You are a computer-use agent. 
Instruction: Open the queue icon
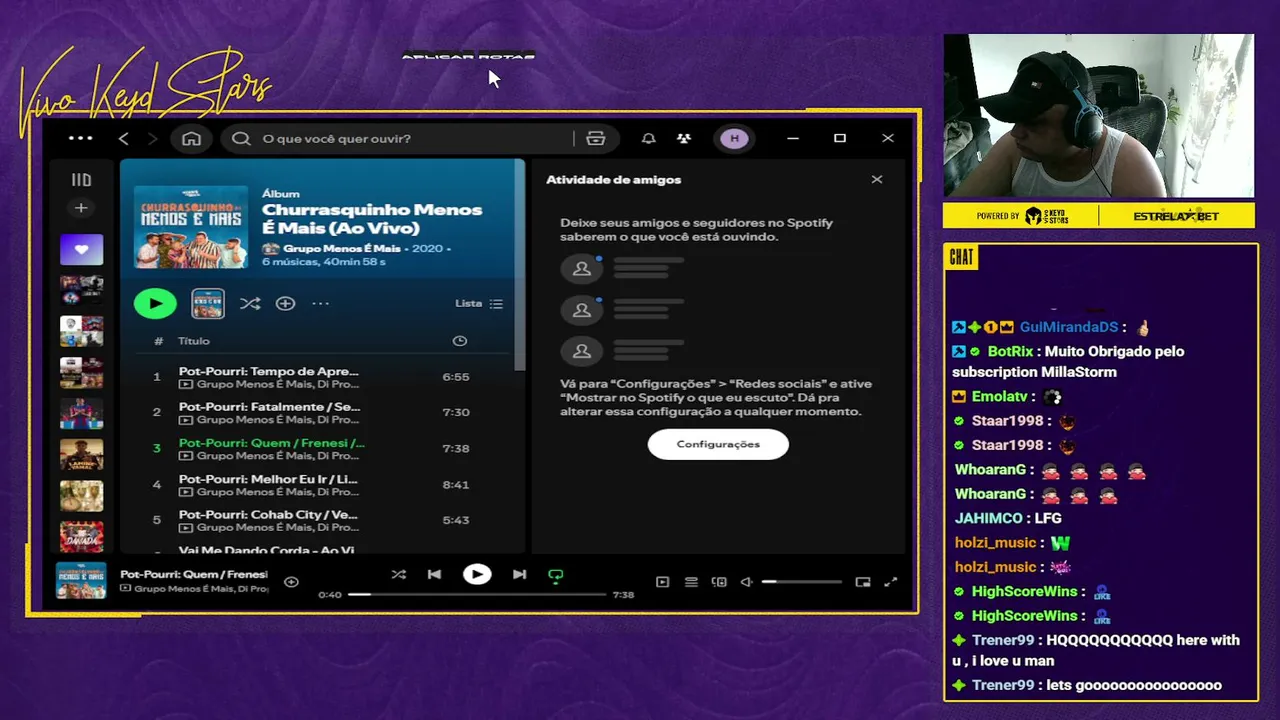[x=691, y=582]
